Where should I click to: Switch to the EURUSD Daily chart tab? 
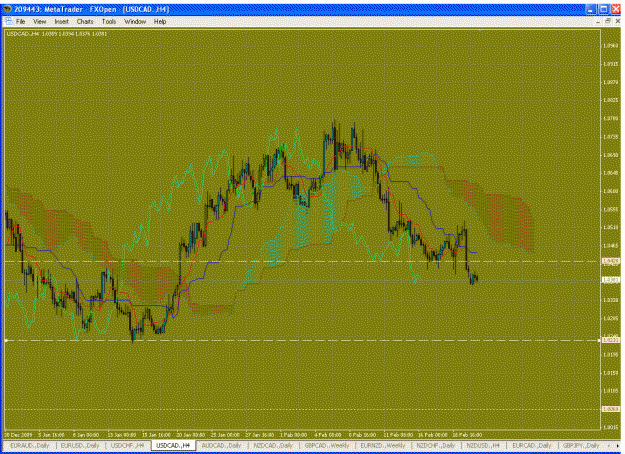[80, 445]
